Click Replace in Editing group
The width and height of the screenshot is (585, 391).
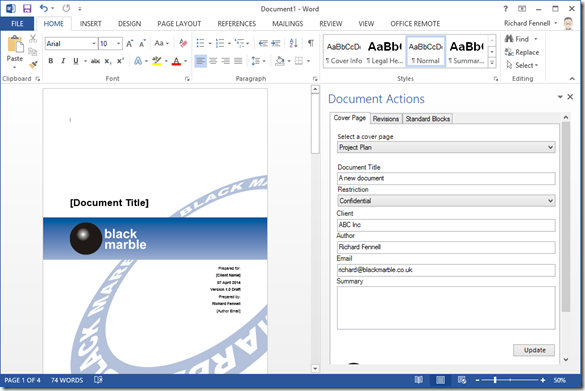click(522, 52)
